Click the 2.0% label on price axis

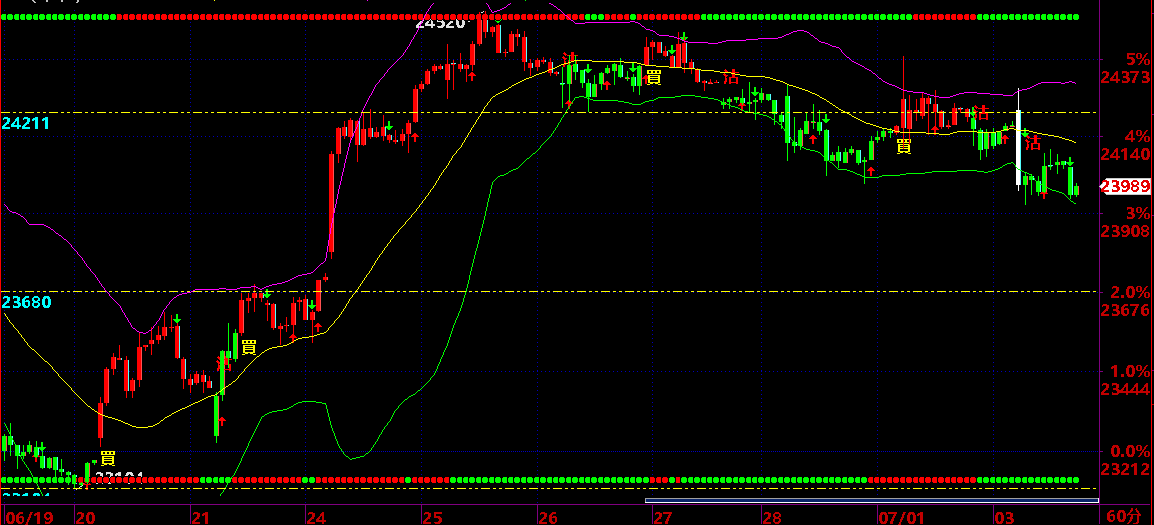pyautogui.click(x=1130, y=292)
